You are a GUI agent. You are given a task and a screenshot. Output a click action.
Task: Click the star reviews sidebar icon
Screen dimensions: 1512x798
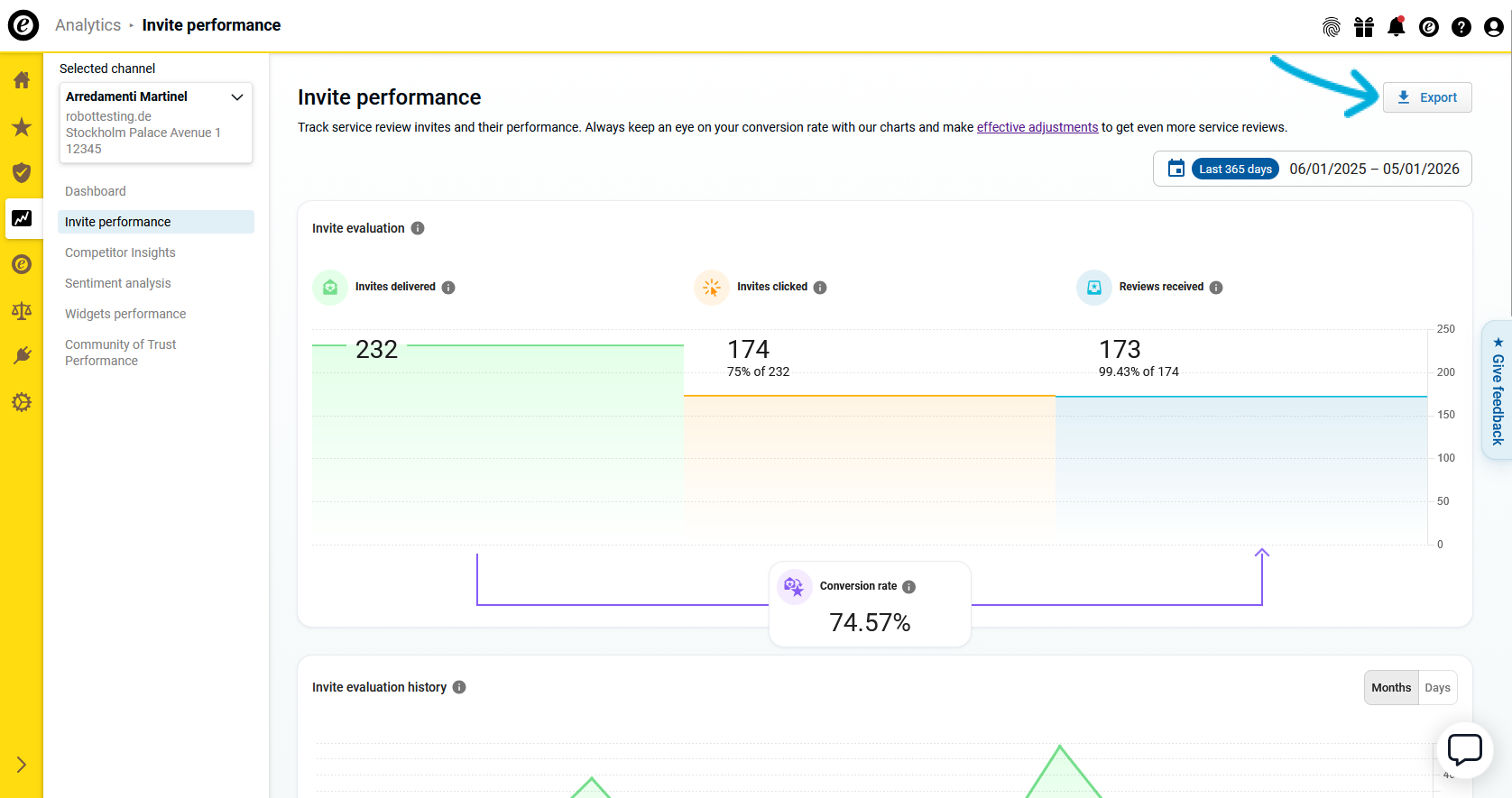point(22,127)
